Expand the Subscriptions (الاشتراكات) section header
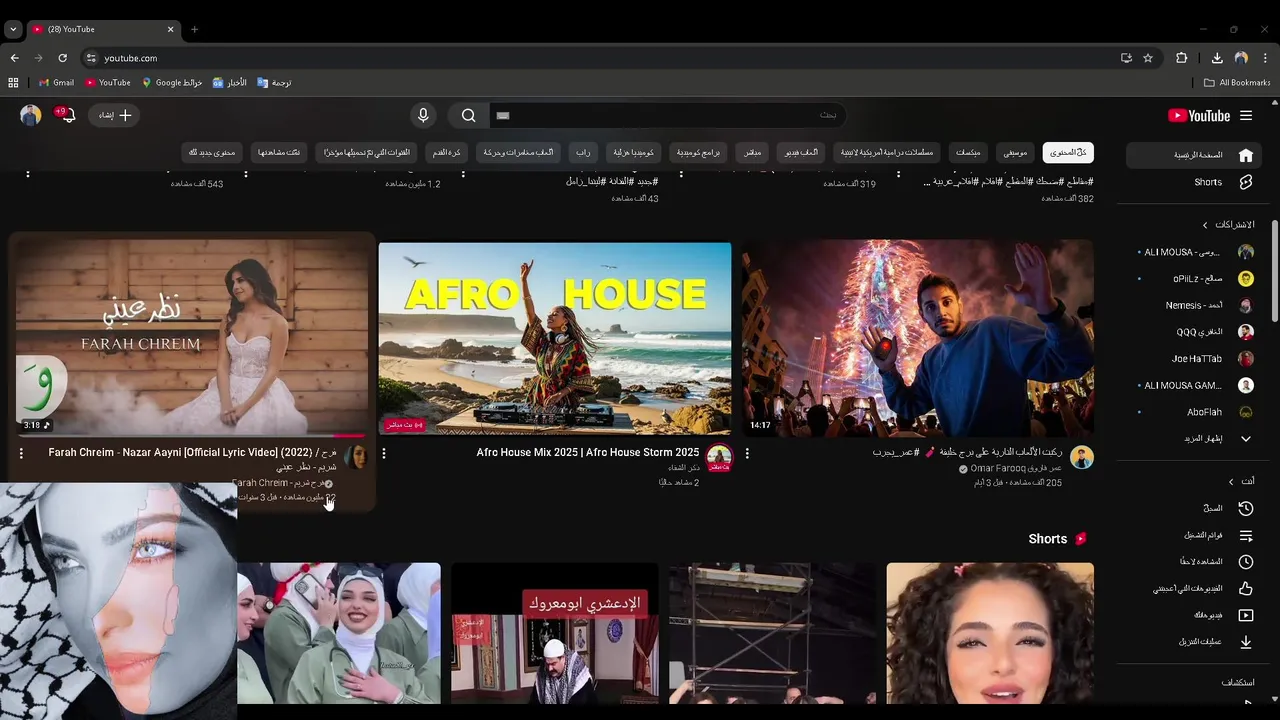 1228,225
